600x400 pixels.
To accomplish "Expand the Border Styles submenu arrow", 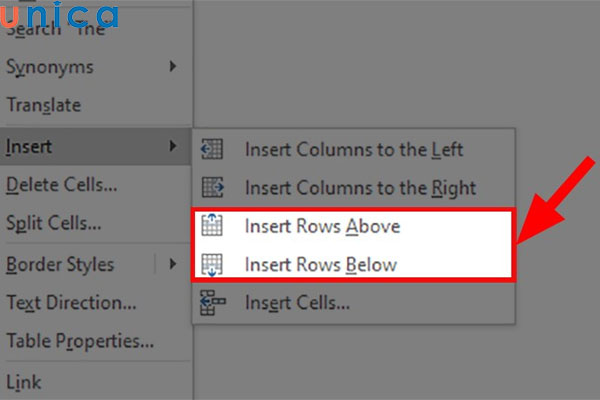I will [173, 264].
